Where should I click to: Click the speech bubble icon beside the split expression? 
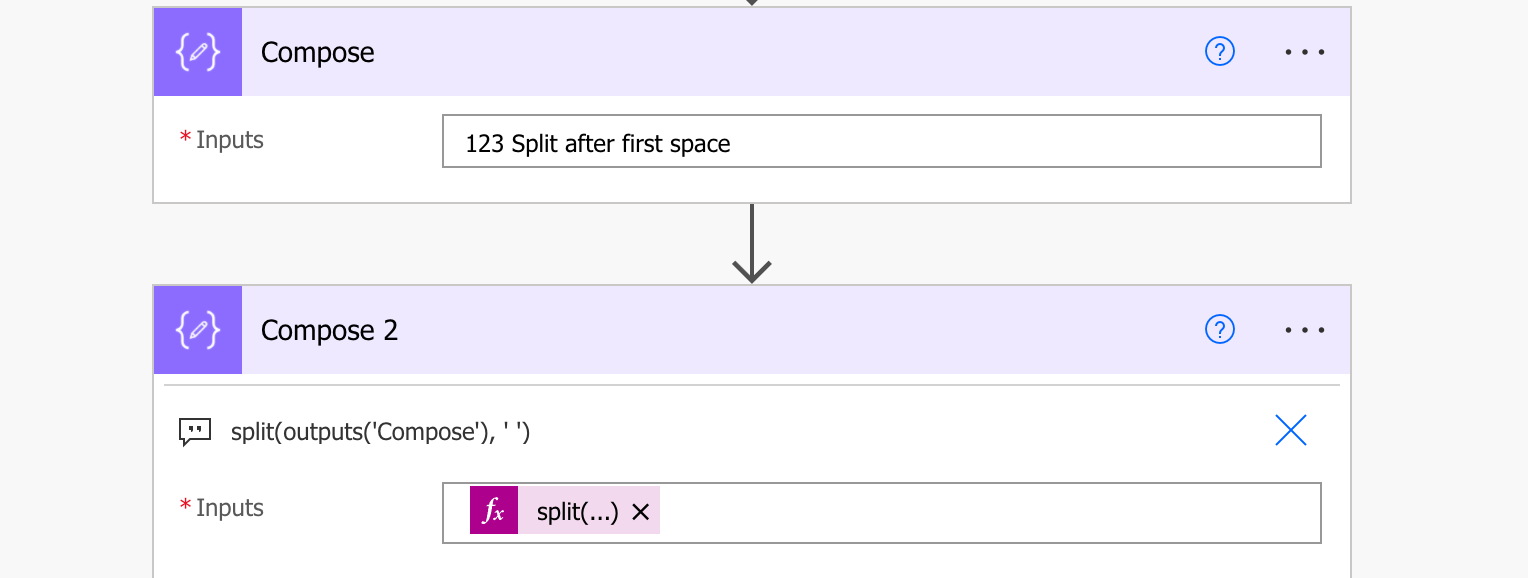pyautogui.click(x=195, y=432)
